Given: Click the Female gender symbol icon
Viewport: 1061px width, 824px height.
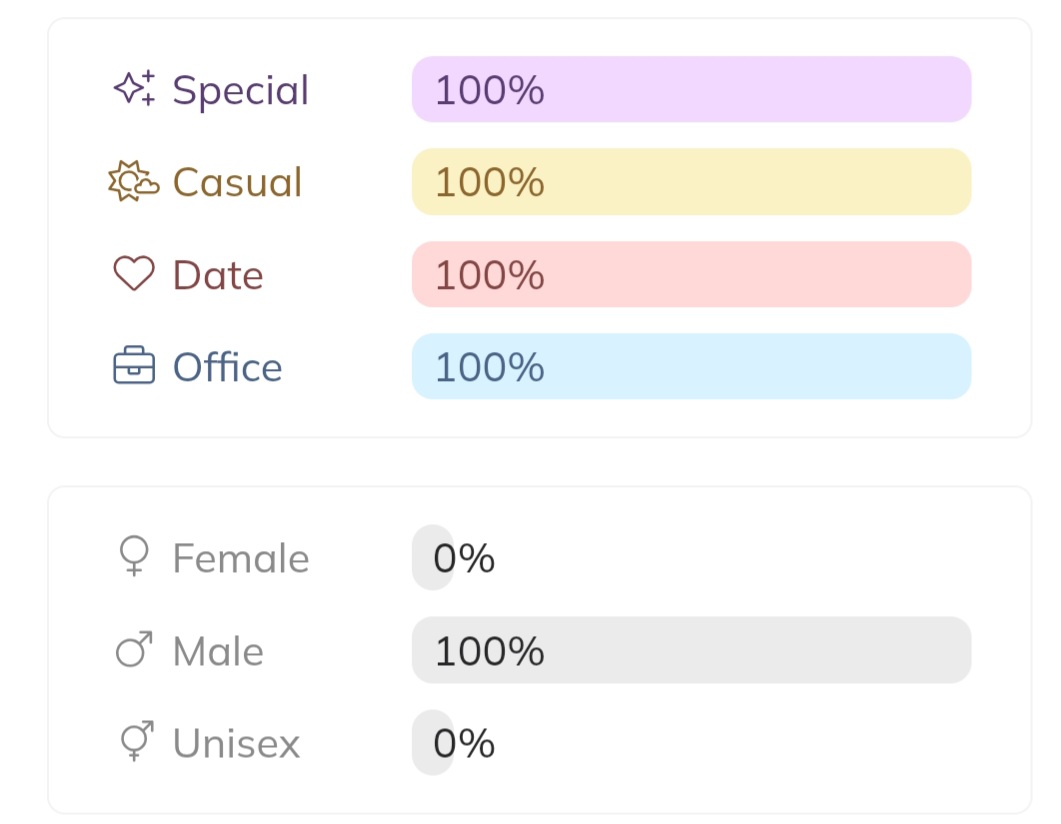Looking at the screenshot, I should pos(134,558).
